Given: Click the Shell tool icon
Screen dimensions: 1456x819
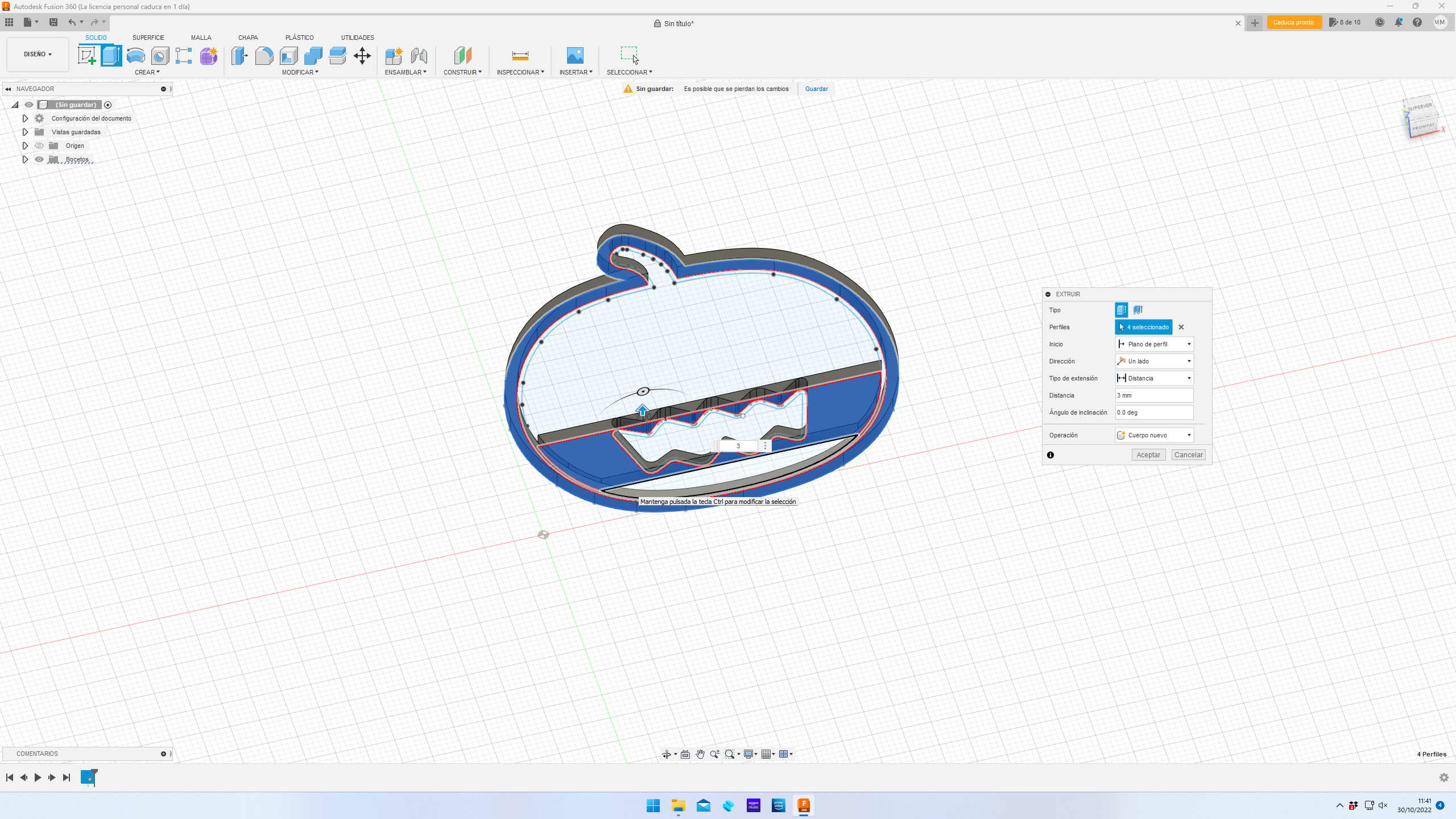Looking at the screenshot, I should (288, 56).
